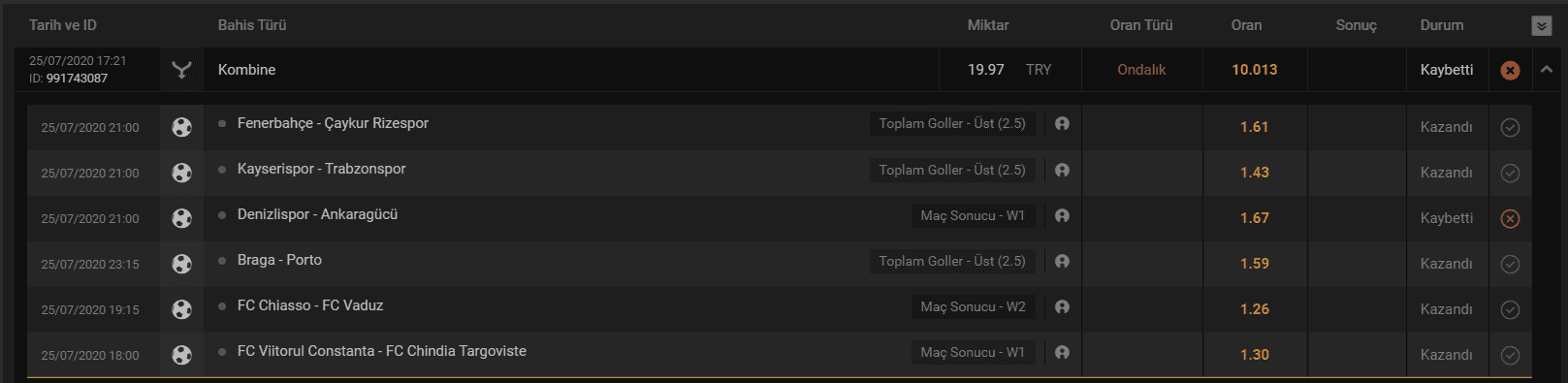The height and width of the screenshot is (383, 1568).
Task: Open the column options dropdown in header
Action: pyautogui.click(x=1542, y=26)
